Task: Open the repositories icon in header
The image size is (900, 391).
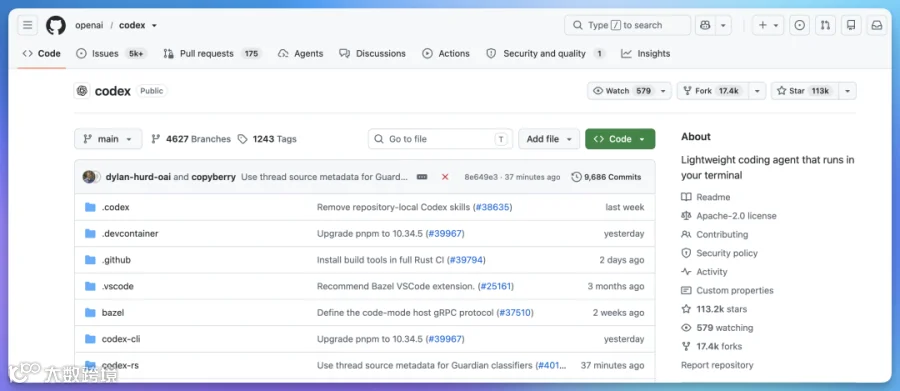Action: coord(851,25)
